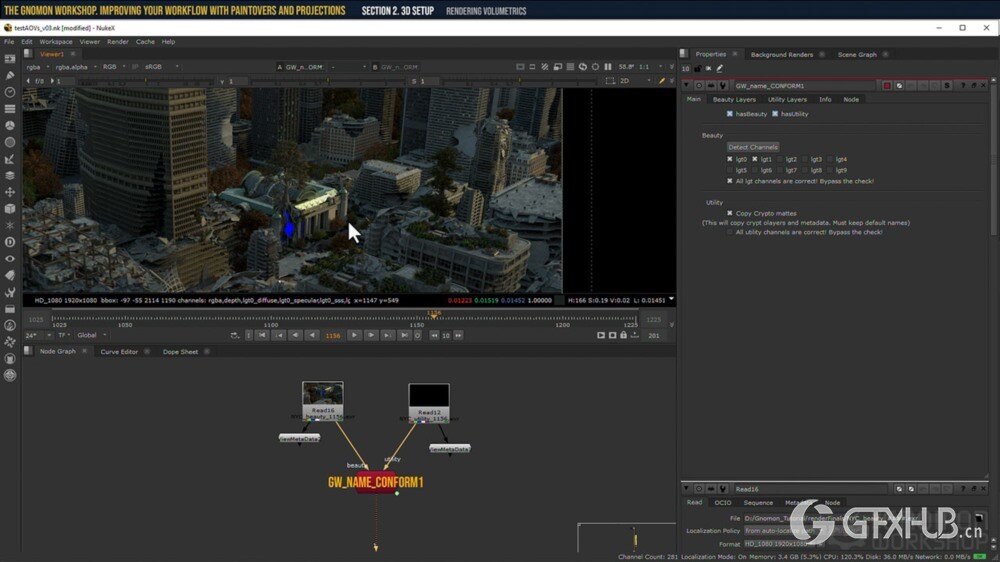Click the Detect Channels button

(753, 147)
